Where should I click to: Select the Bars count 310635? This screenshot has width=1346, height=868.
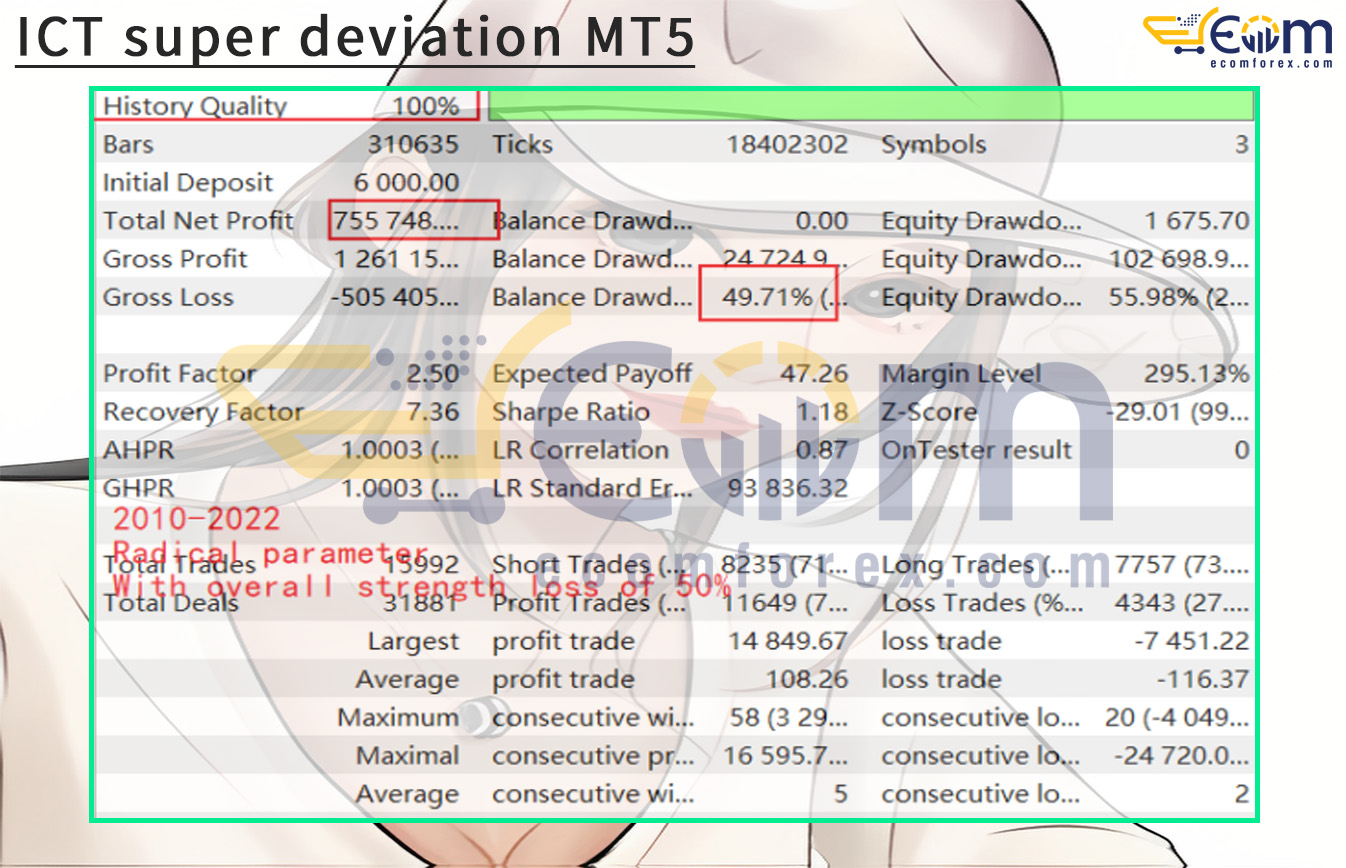click(412, 145)
